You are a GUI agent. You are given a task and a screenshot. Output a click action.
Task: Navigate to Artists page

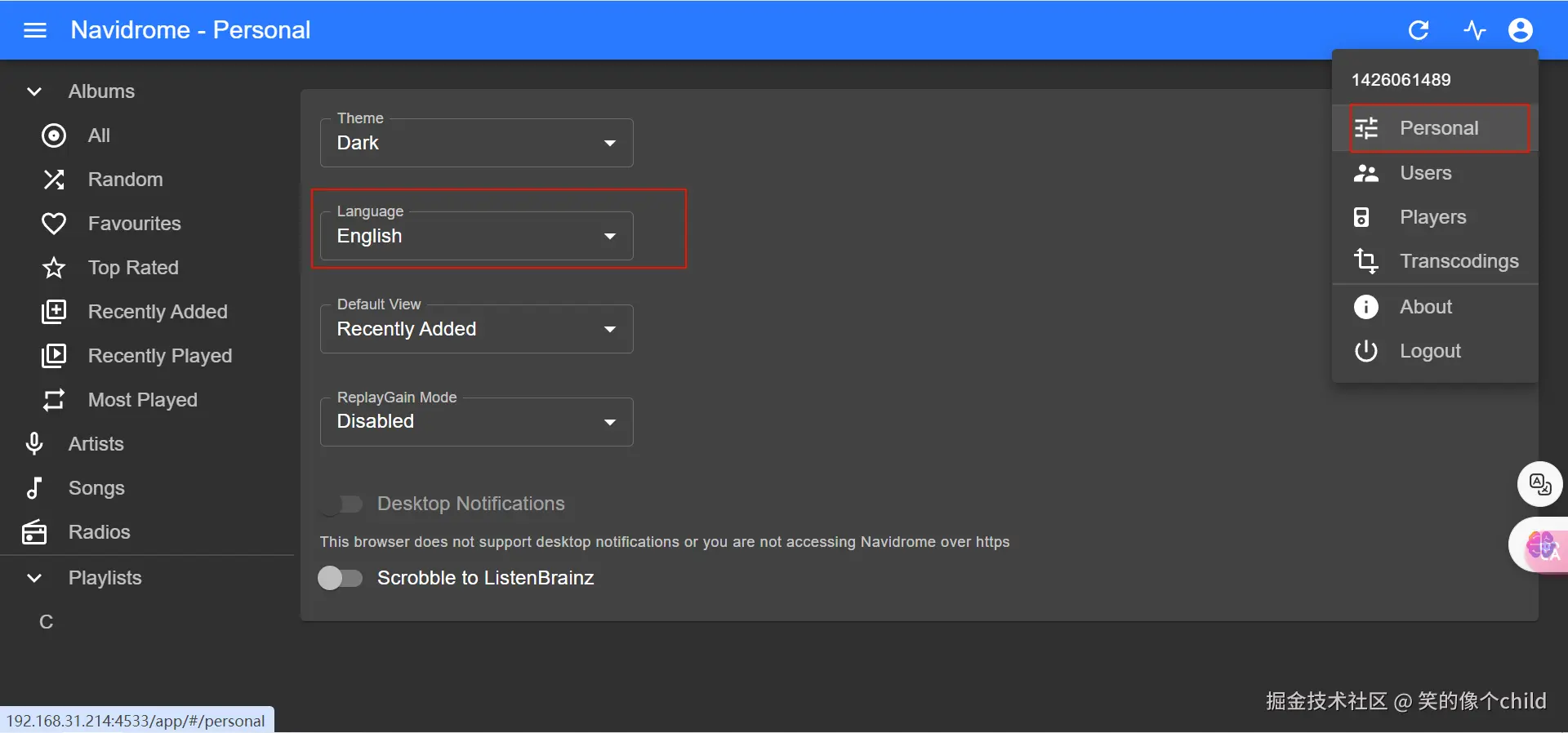[147, 444]
